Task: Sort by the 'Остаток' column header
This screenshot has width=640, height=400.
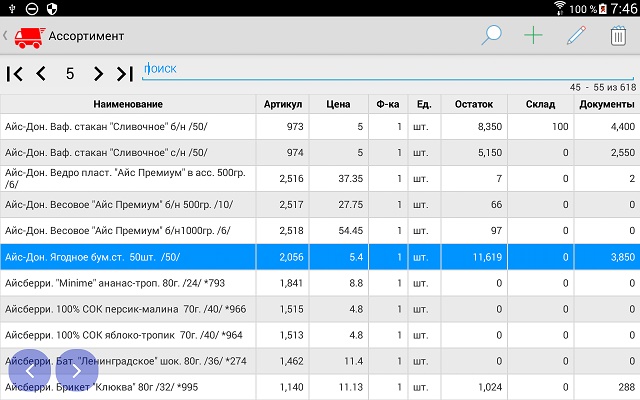Action: tap(474, 104)
